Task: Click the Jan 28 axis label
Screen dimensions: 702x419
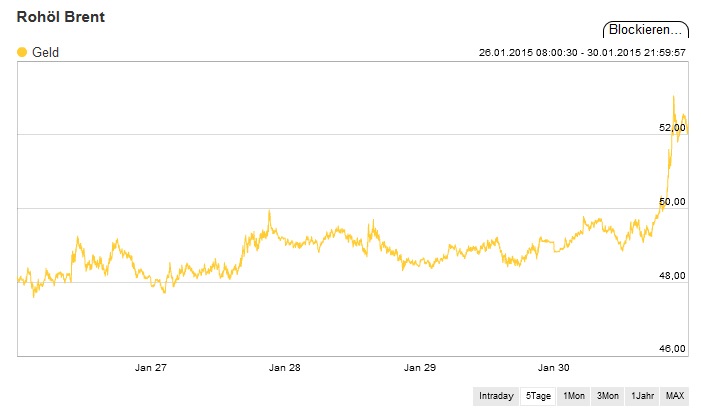Action: click(285, 368)
